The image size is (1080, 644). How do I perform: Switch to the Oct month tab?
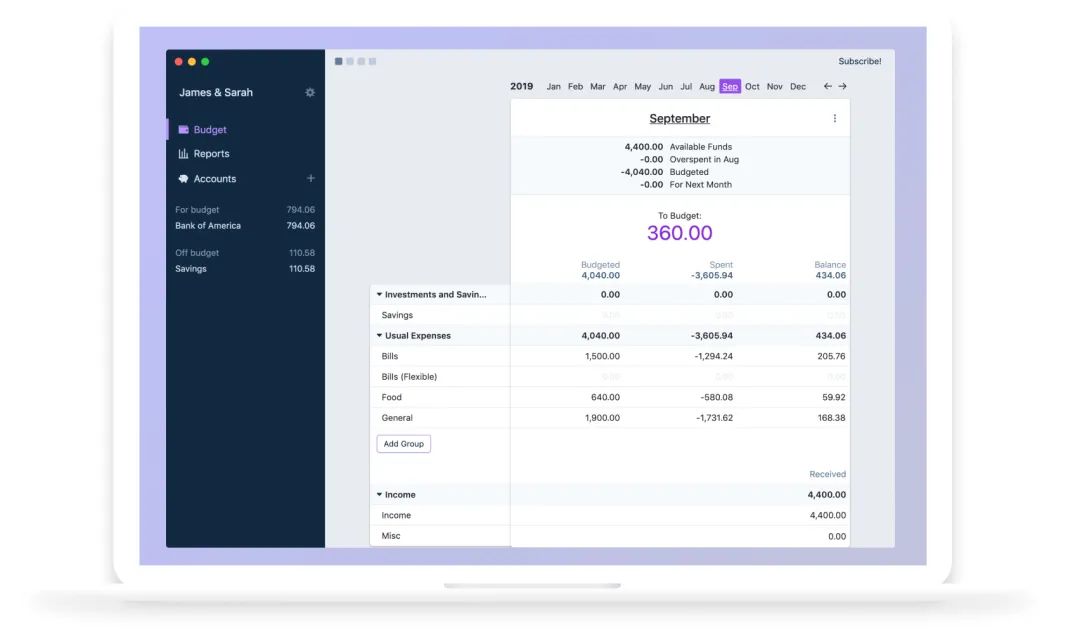tap(752, 86)
